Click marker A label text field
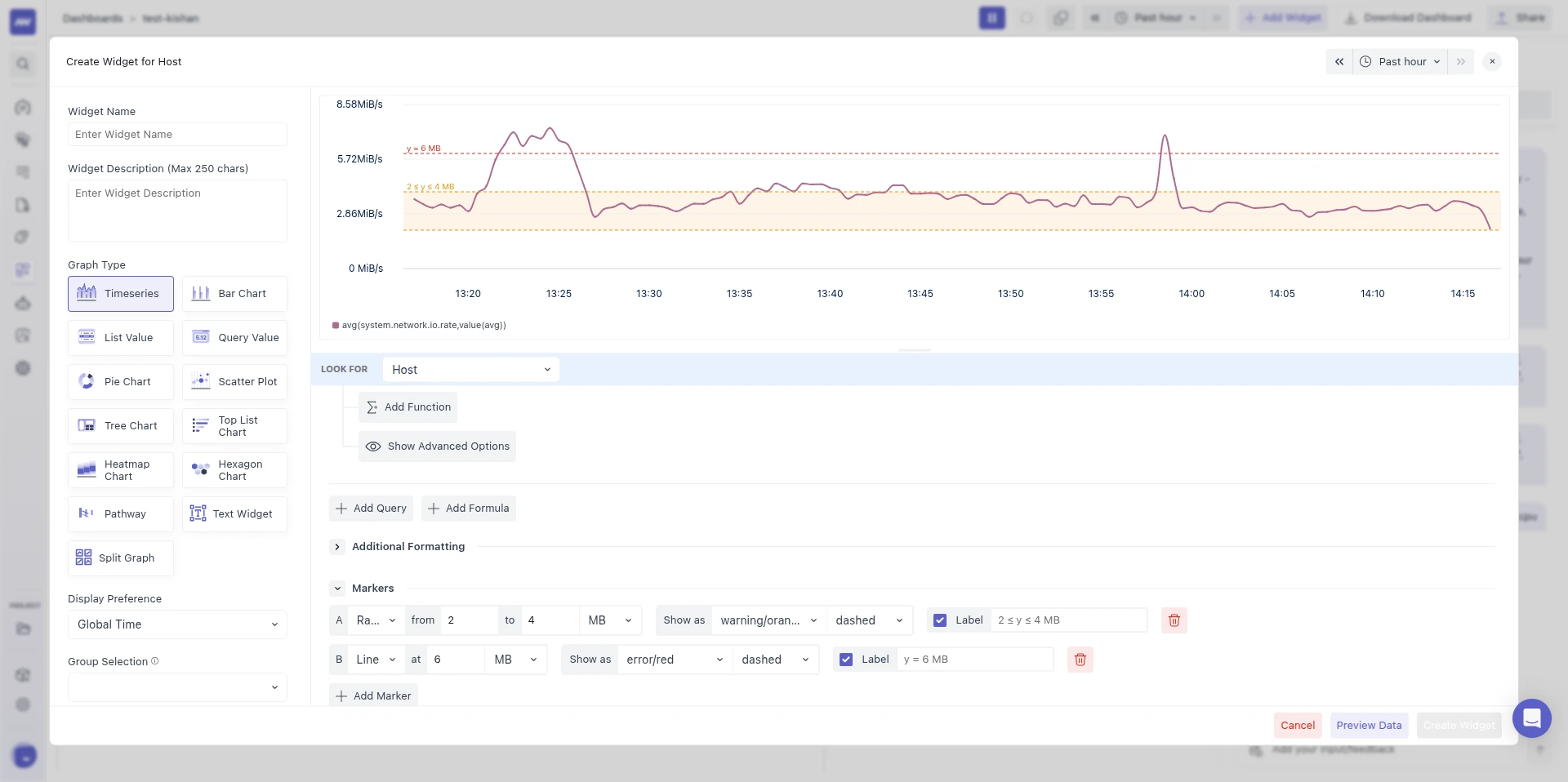Screen dimensions: 1568x782 tap(1068, 620)
